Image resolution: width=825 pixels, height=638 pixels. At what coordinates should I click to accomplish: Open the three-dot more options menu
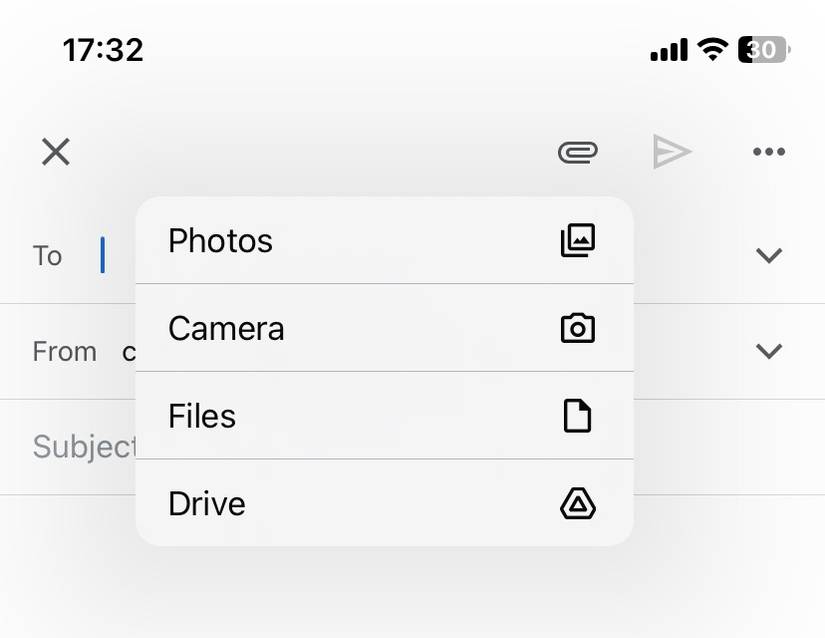[768, 152]
